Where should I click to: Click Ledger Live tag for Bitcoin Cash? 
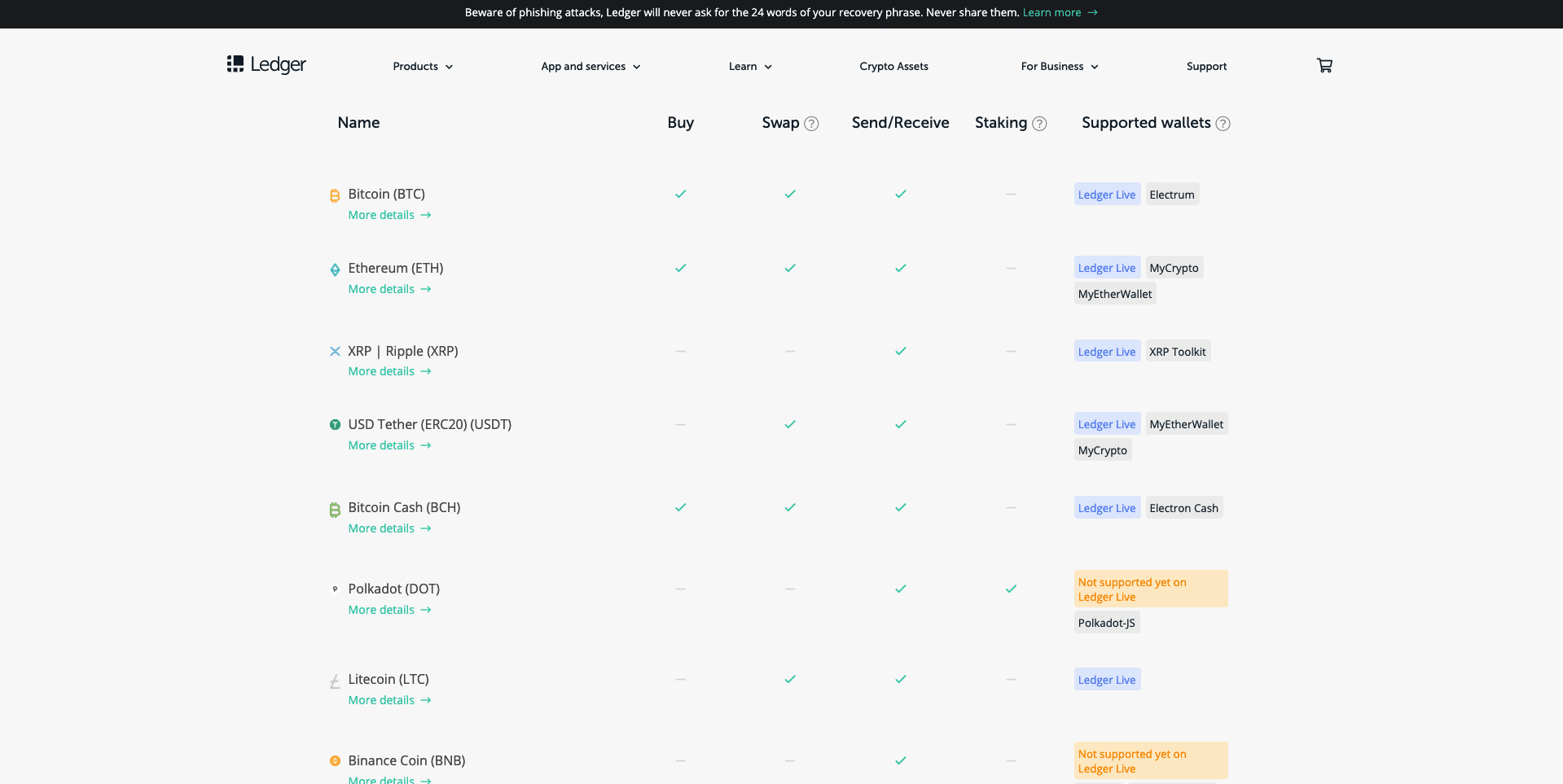click(x=1107, y=508)
